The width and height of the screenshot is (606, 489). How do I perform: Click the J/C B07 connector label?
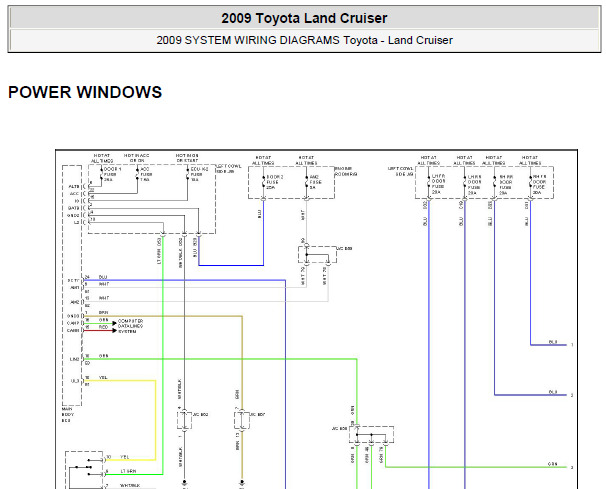257,414
